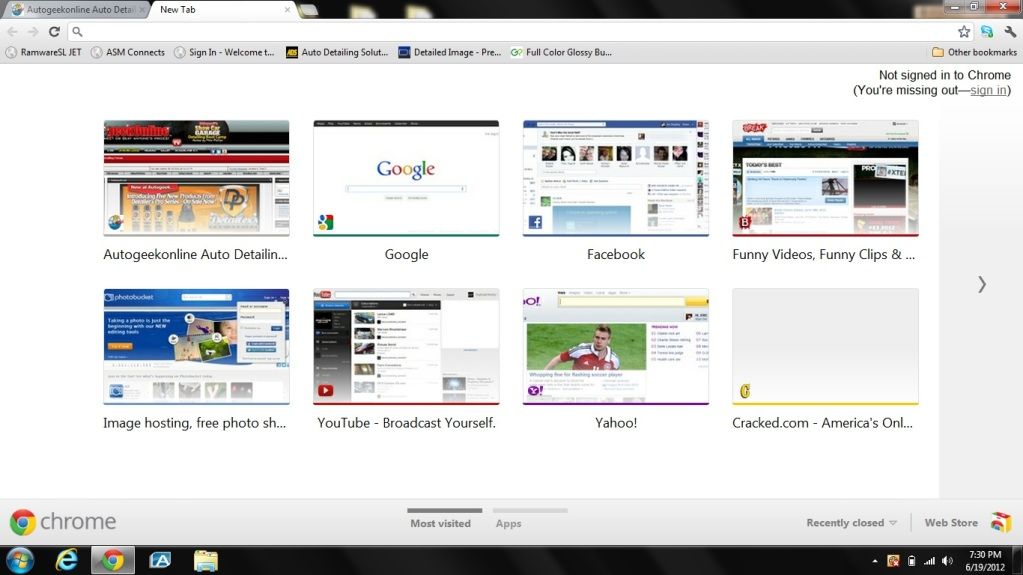Open Windows Explorer folder in taskbar
The width and height of the screenshot is (1023, 575).
pos(206,561)
